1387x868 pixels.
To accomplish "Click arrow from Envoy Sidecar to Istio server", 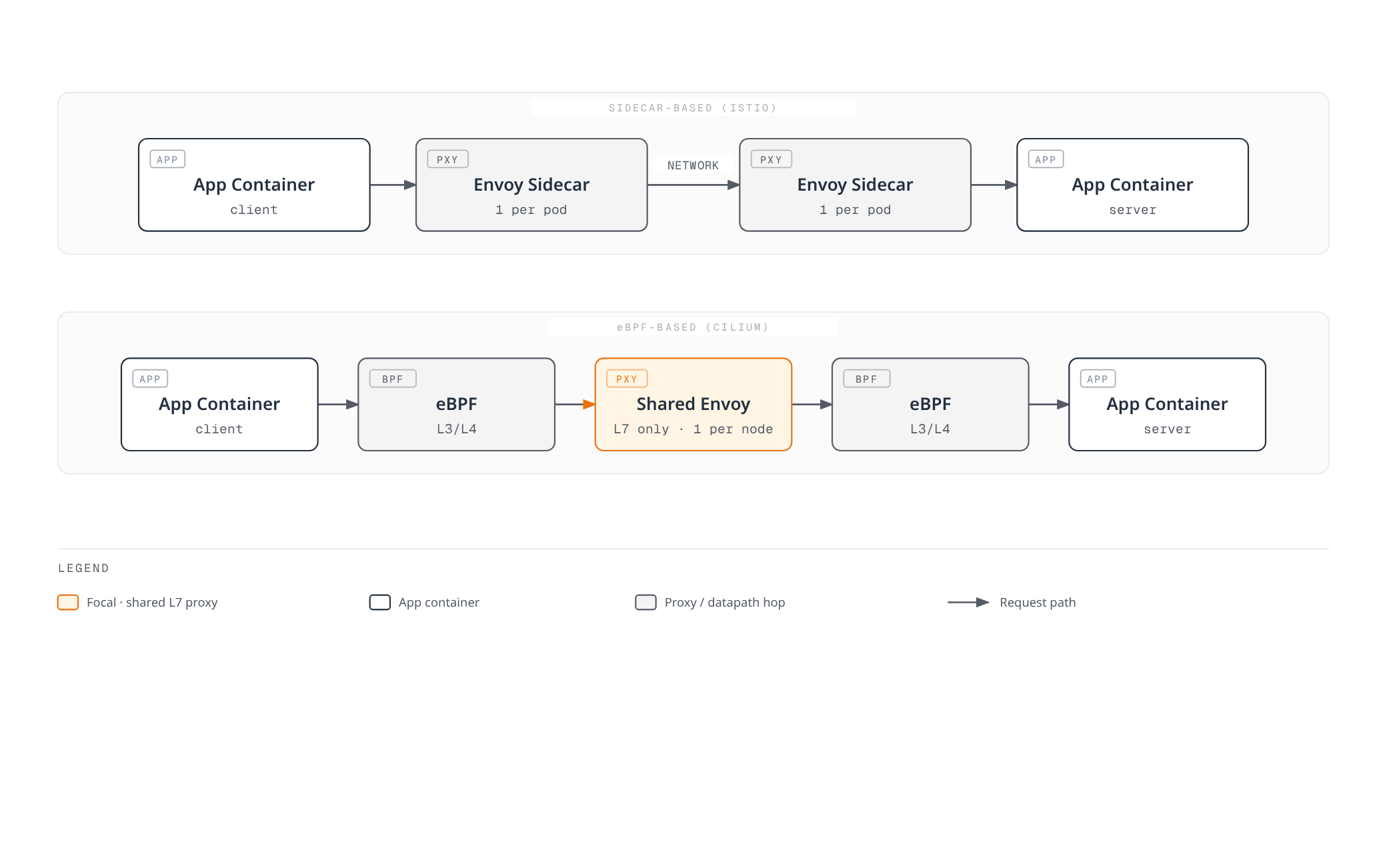I will pos(994,185).
